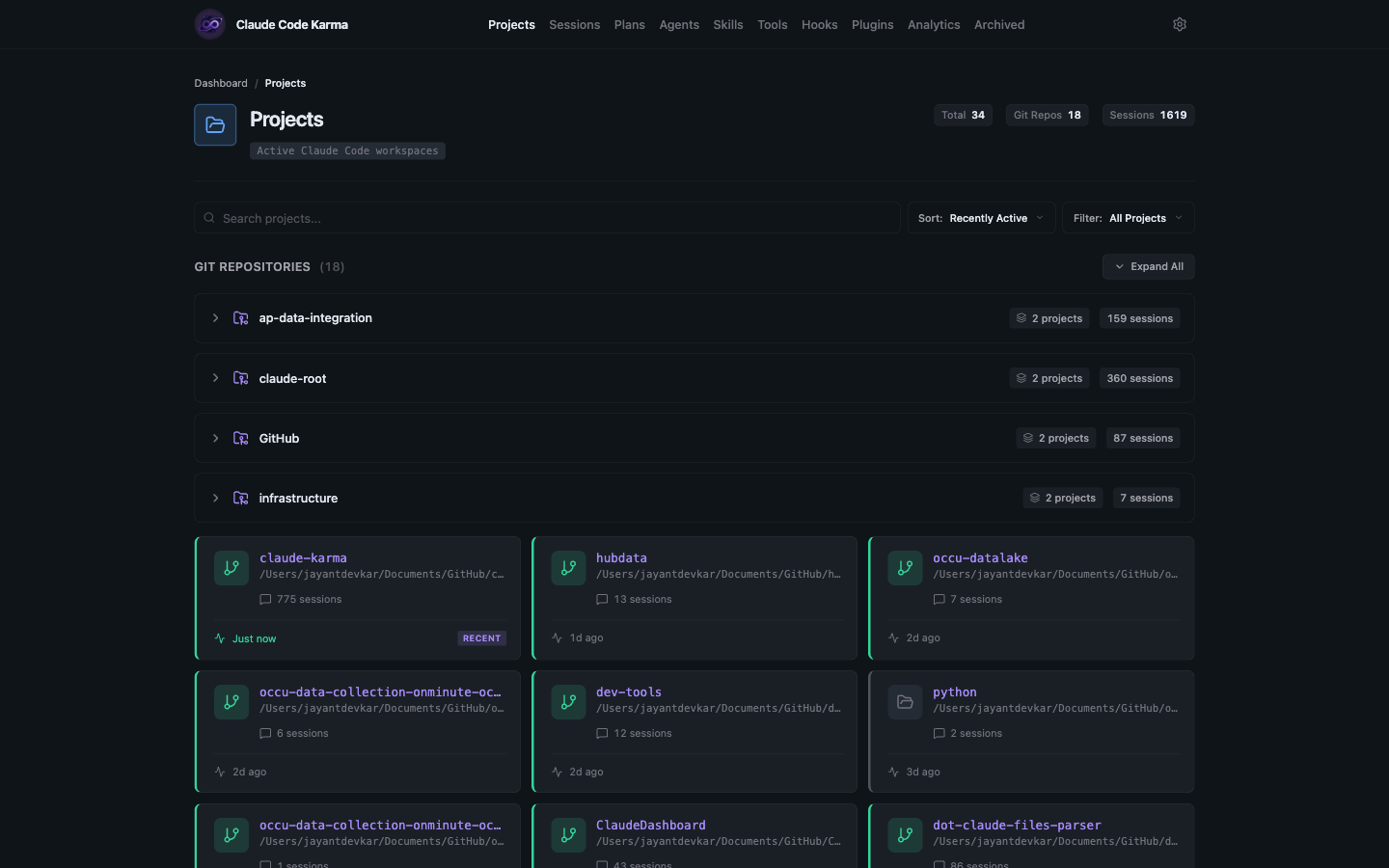Image resolution: width=1389 pixels, height=868 pixels.
Task: Click the git branch icon on dev-tools card
Action: point(568,702)
